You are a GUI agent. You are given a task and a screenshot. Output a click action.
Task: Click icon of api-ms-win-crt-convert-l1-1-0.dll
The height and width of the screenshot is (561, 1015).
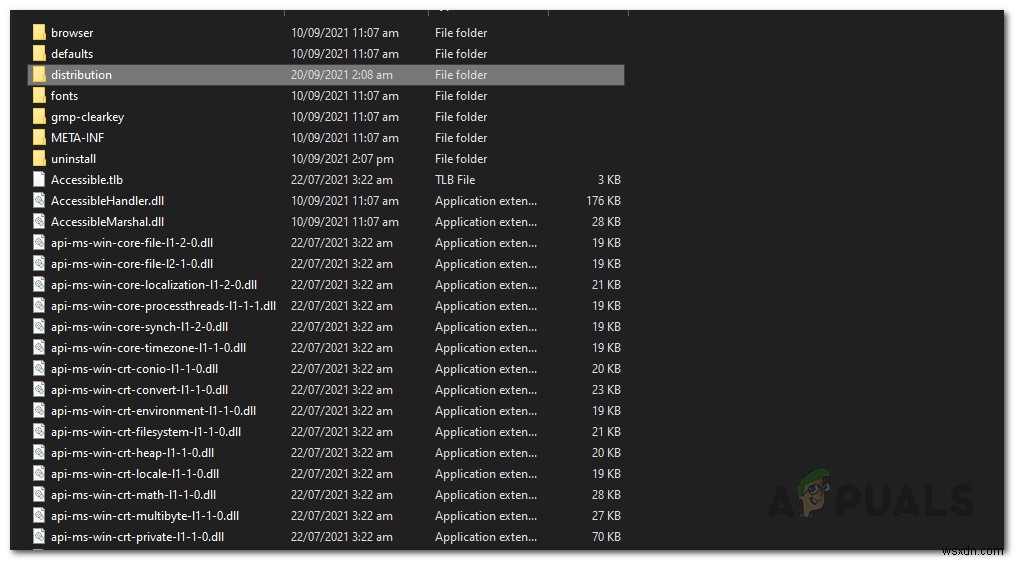click(x=39, y=390)
